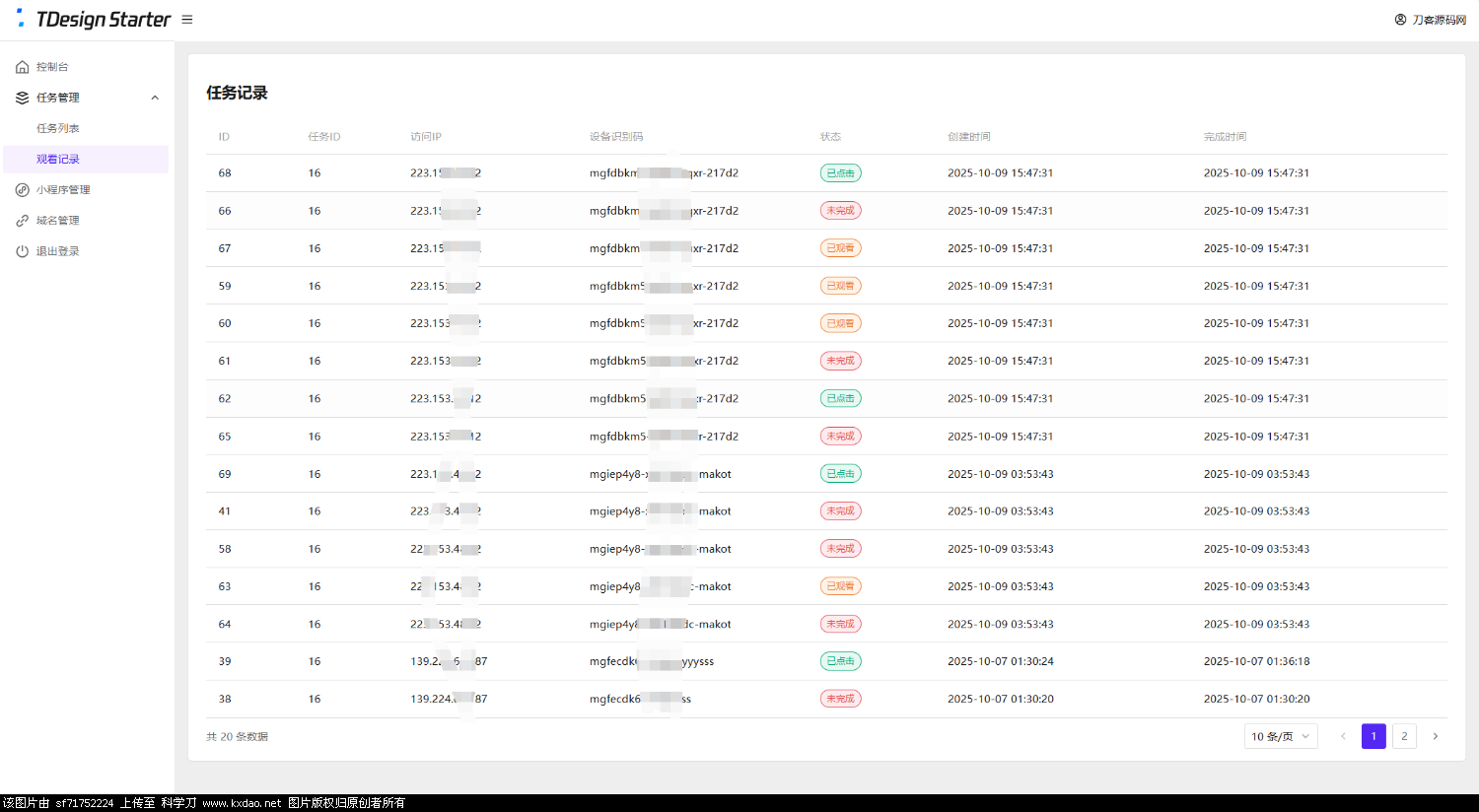
Task: Collapse the 任务管理 submenu chevron
Action: click(155, 98)
